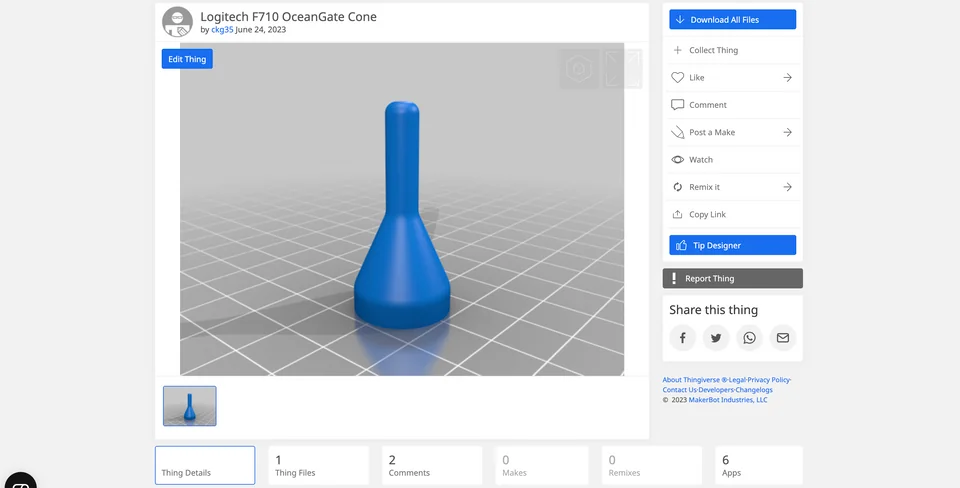960x488 pixels.
Task: Switch to Apps tab
Action: (759, 465)
